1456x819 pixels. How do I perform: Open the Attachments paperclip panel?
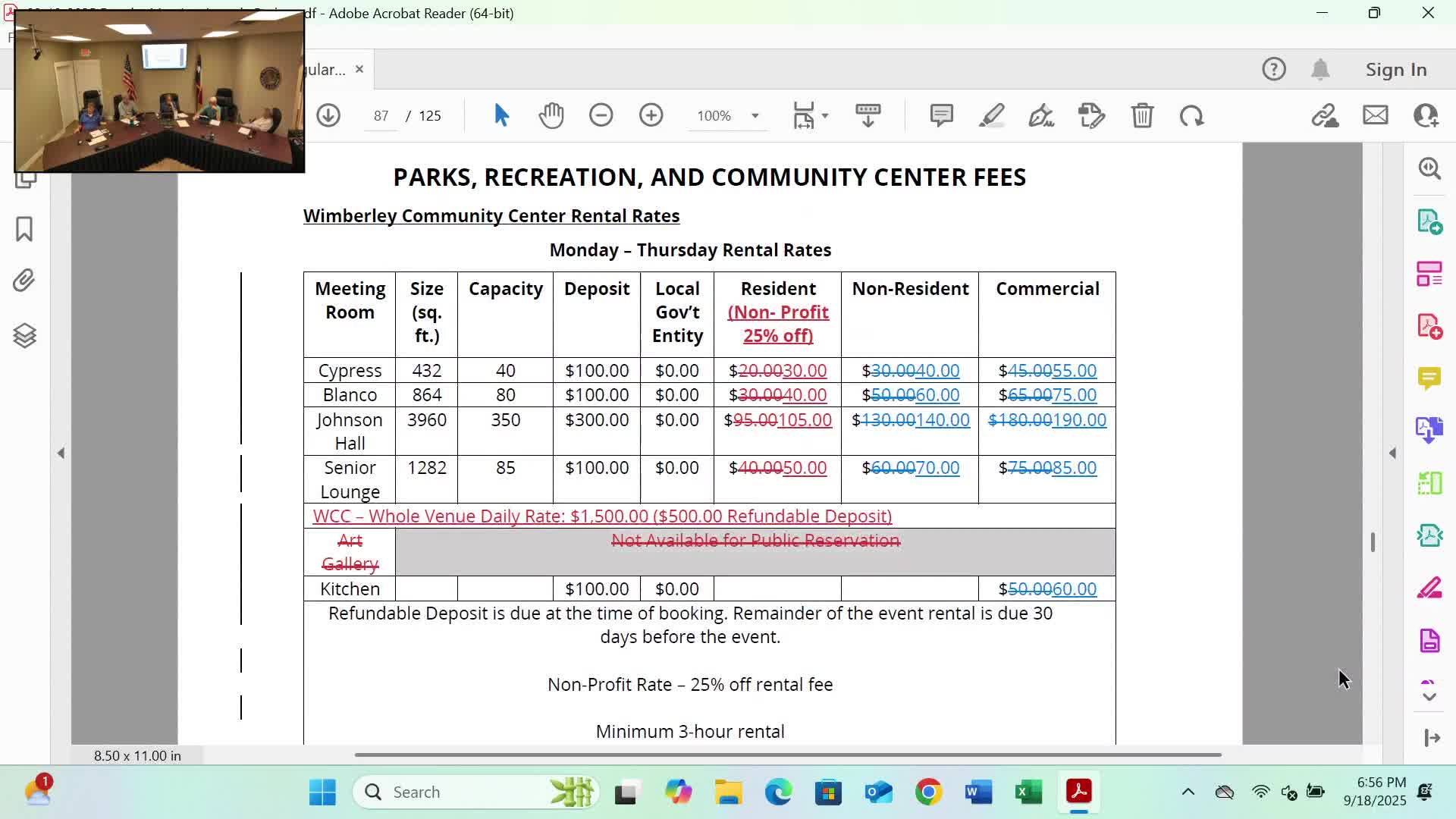click(24, 281)
